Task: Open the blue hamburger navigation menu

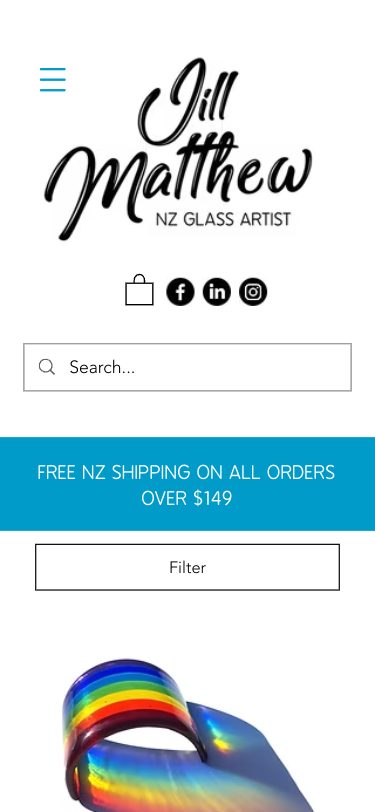Action: tap(53, 80)
